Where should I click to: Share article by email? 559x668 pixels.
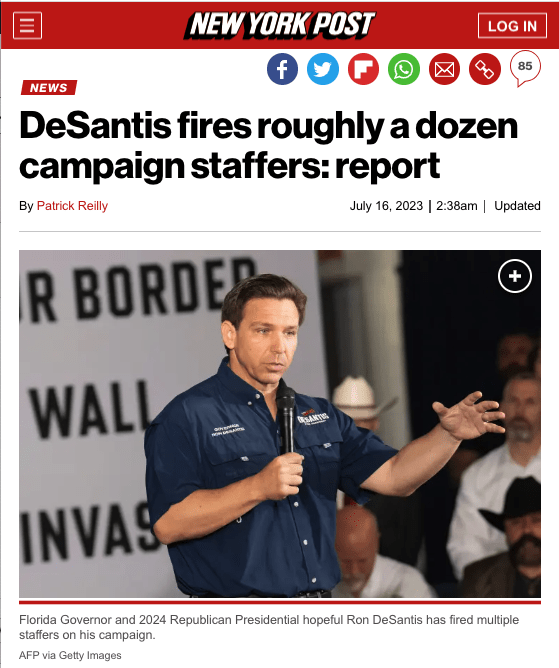pyautogui.click(x=444, y=69)
